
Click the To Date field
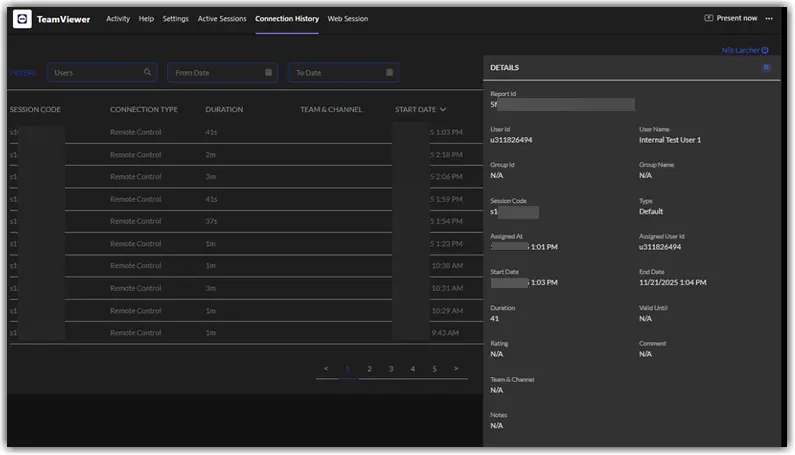[x=344, y=73]
